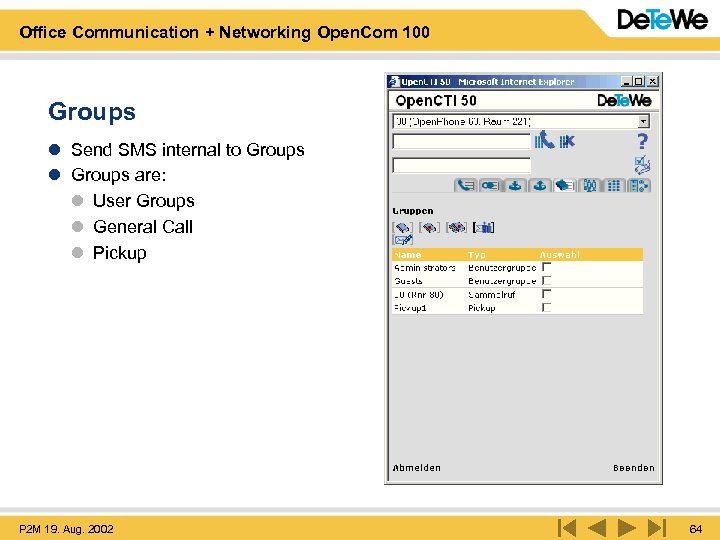The image size is (720, 540).
Task: Minimize the OpenCTI 50 browser window
Action: pos(626,82)
